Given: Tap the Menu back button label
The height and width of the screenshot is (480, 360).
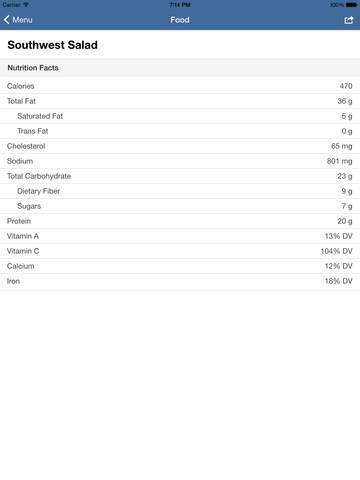Looking at the screenshot, I should (x=22, y=20).
